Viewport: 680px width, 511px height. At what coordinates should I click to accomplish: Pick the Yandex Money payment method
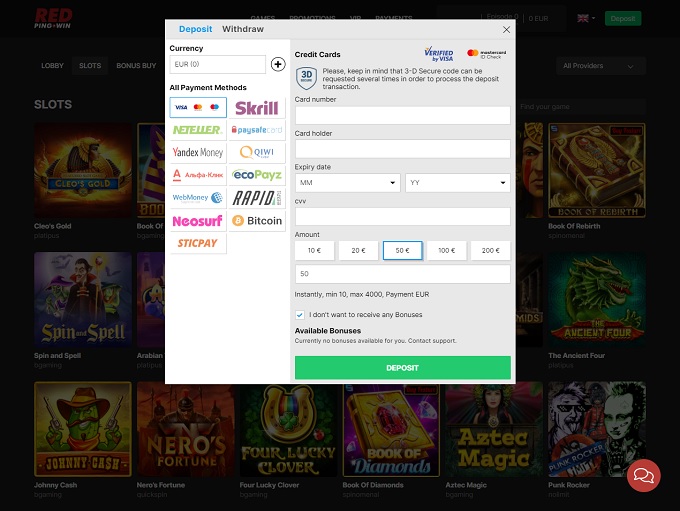197,152
